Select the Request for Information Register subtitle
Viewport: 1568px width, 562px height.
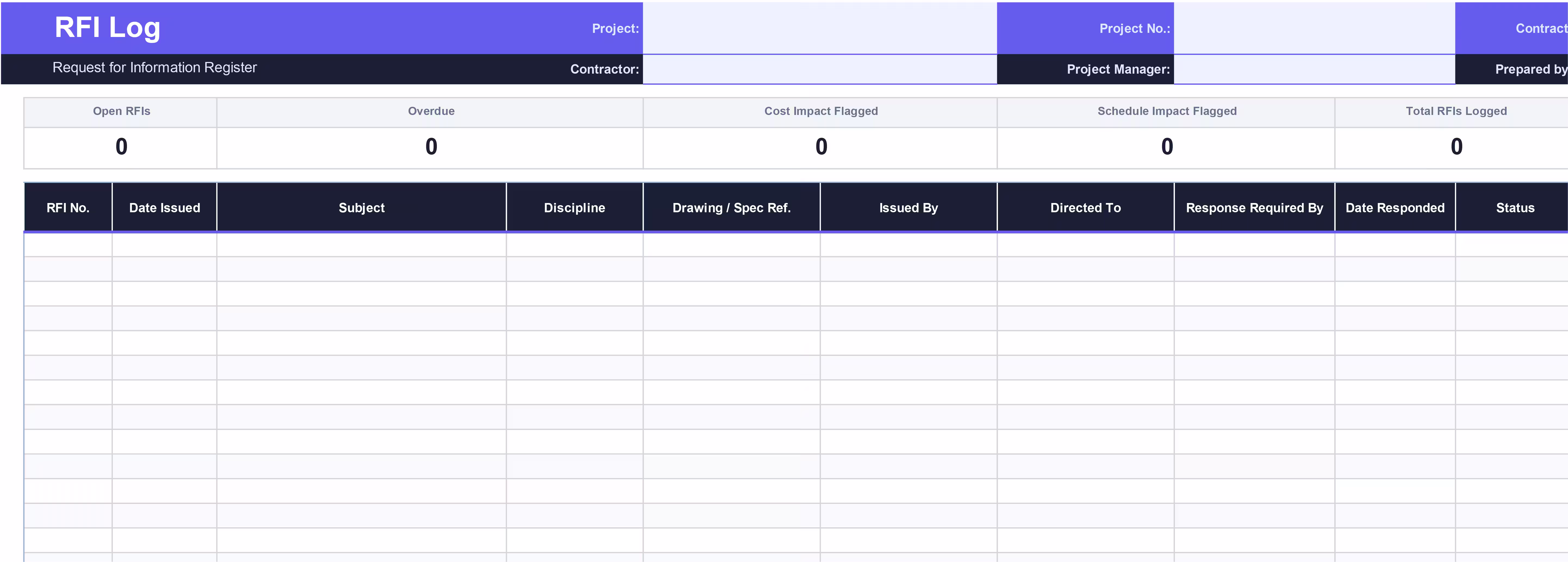pos(155,67)
